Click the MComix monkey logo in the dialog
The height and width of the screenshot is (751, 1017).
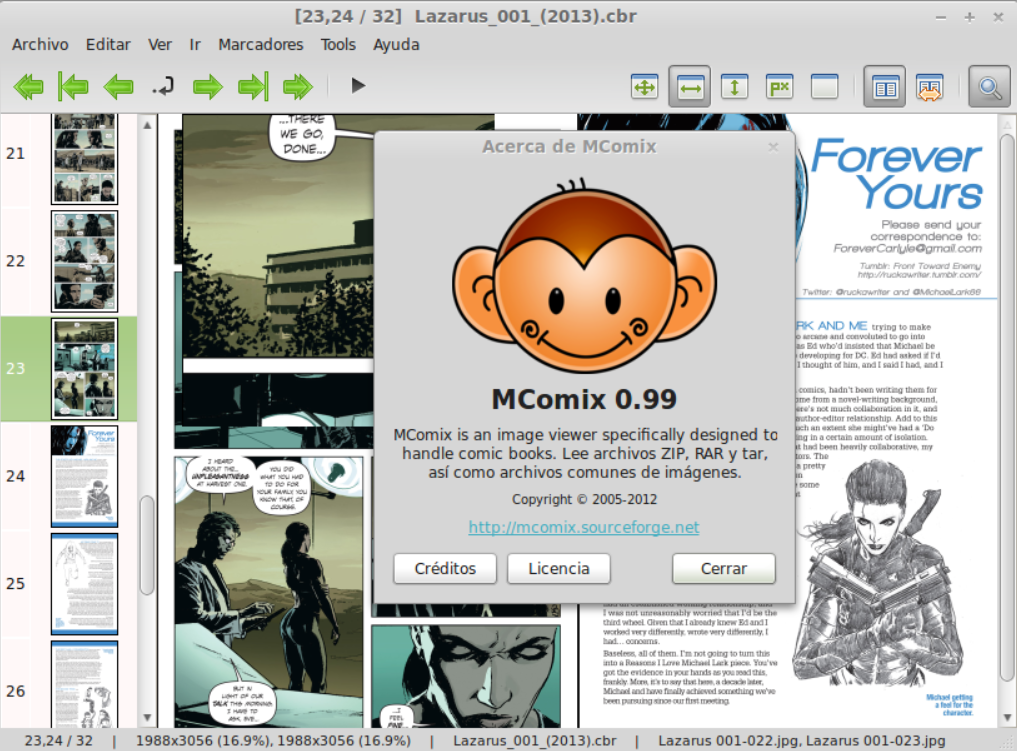[584, 276]
